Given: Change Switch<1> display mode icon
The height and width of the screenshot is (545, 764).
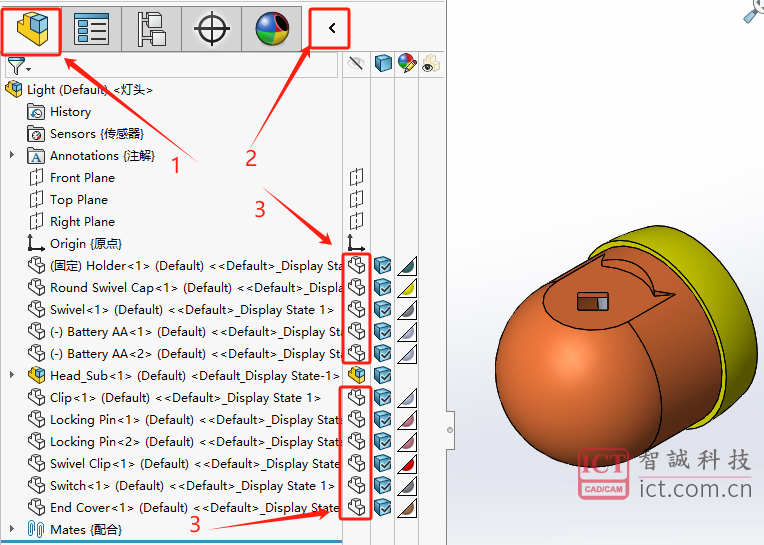Looking at the screenshot, I should (383, 486).
